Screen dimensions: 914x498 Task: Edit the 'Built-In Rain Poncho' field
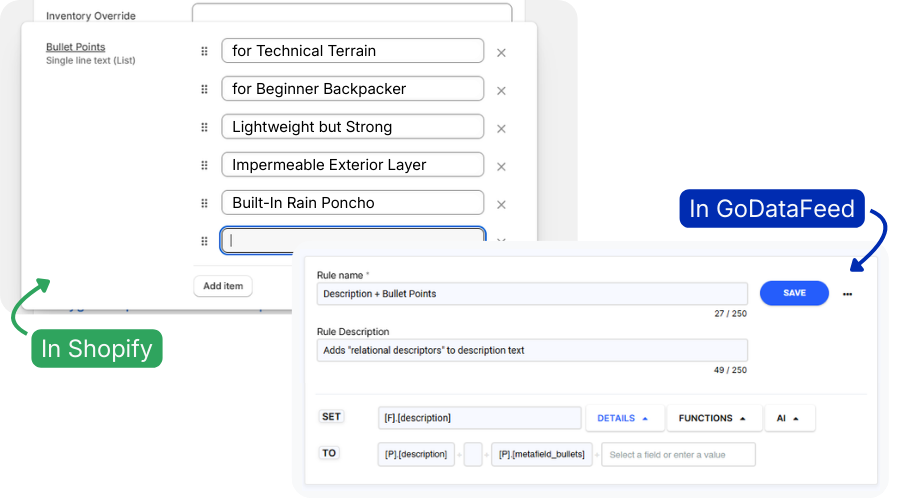pos(353,202)
